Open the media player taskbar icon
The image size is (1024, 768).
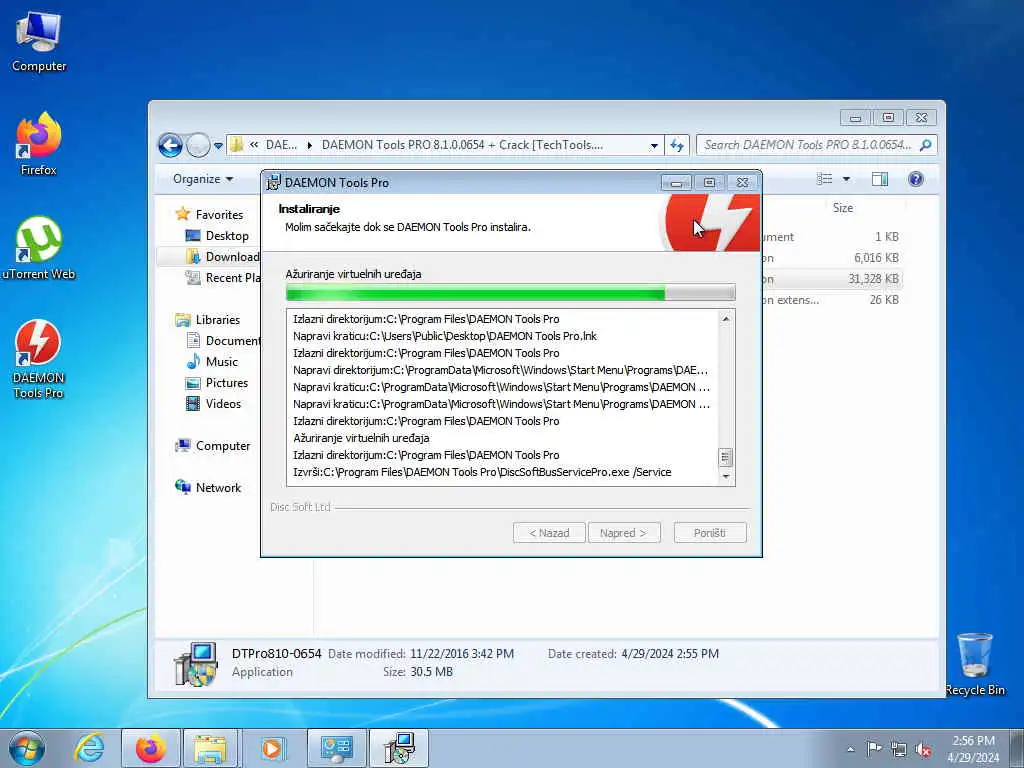point(272,748)
